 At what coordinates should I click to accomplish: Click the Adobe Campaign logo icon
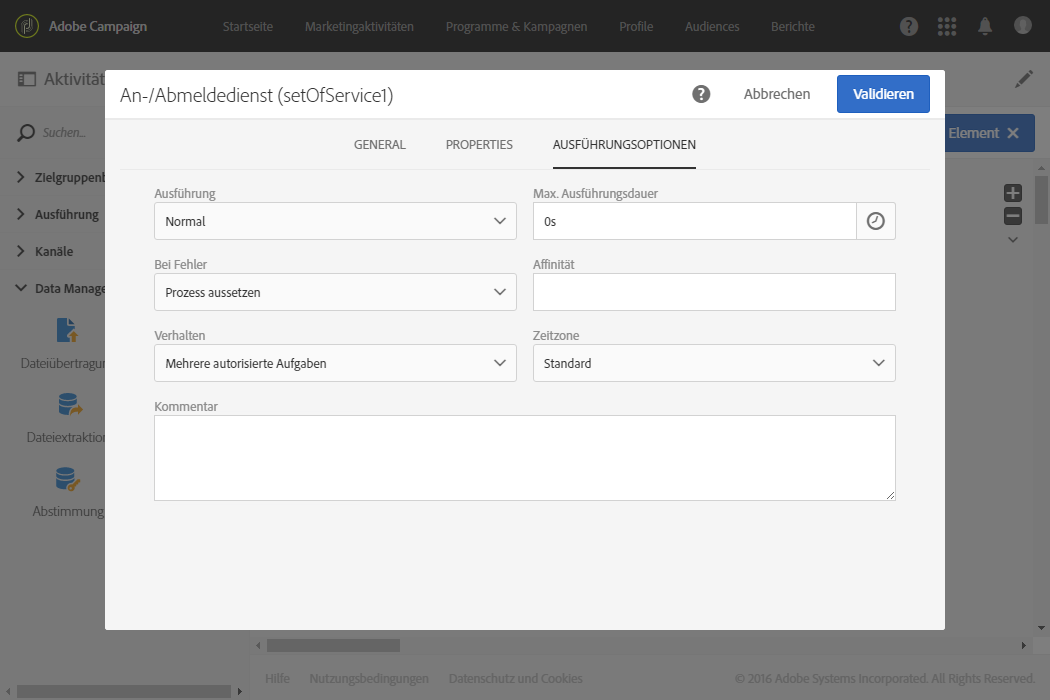[27, 26]
